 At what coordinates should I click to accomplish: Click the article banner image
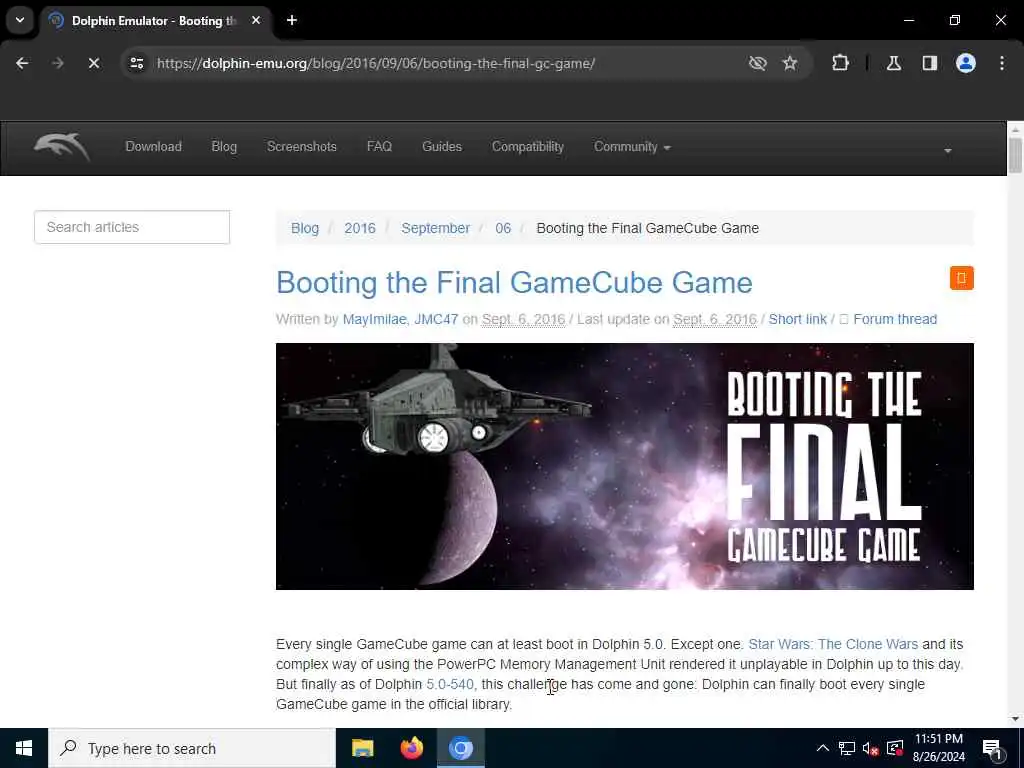click(x=624, y=466)
